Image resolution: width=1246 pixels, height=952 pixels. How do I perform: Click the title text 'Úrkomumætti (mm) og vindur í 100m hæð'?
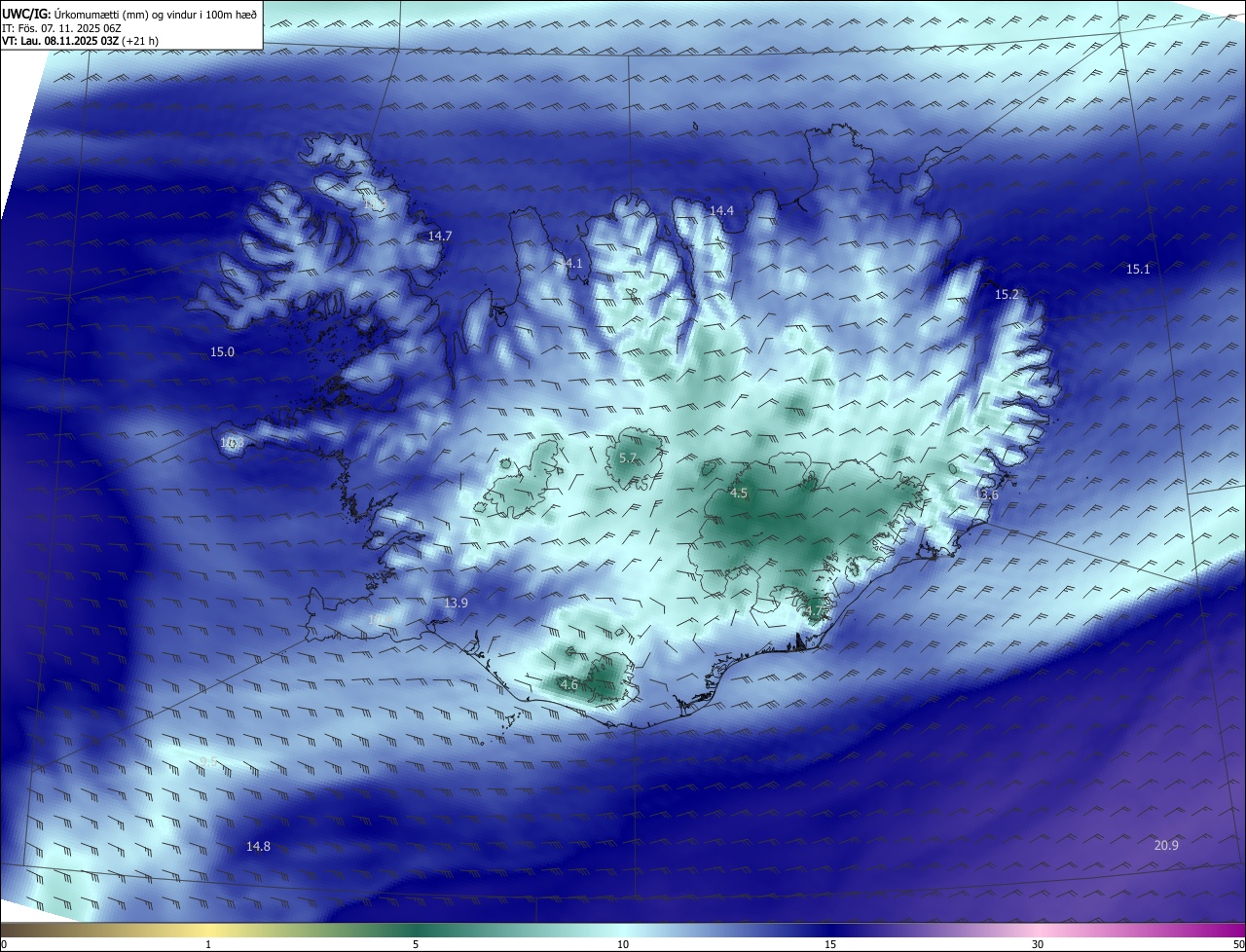(156, 16)
